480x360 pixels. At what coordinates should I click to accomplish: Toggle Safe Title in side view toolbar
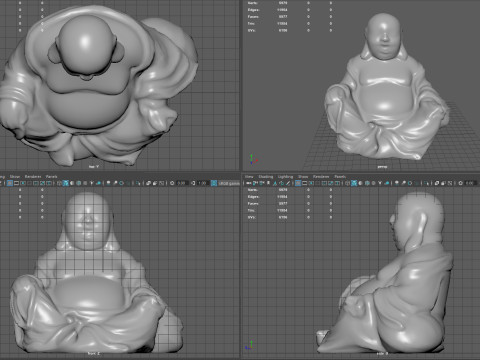[x=337, y=183]
